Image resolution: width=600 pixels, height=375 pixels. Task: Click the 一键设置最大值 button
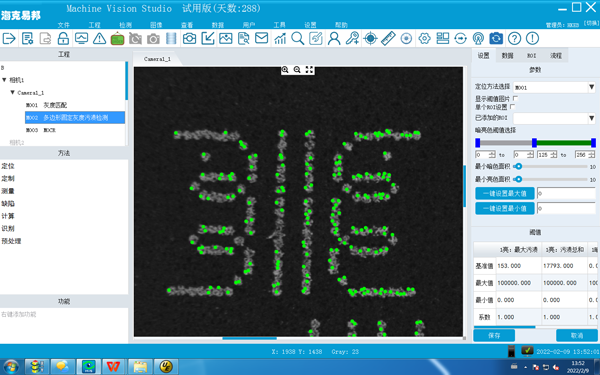(505, 193)
